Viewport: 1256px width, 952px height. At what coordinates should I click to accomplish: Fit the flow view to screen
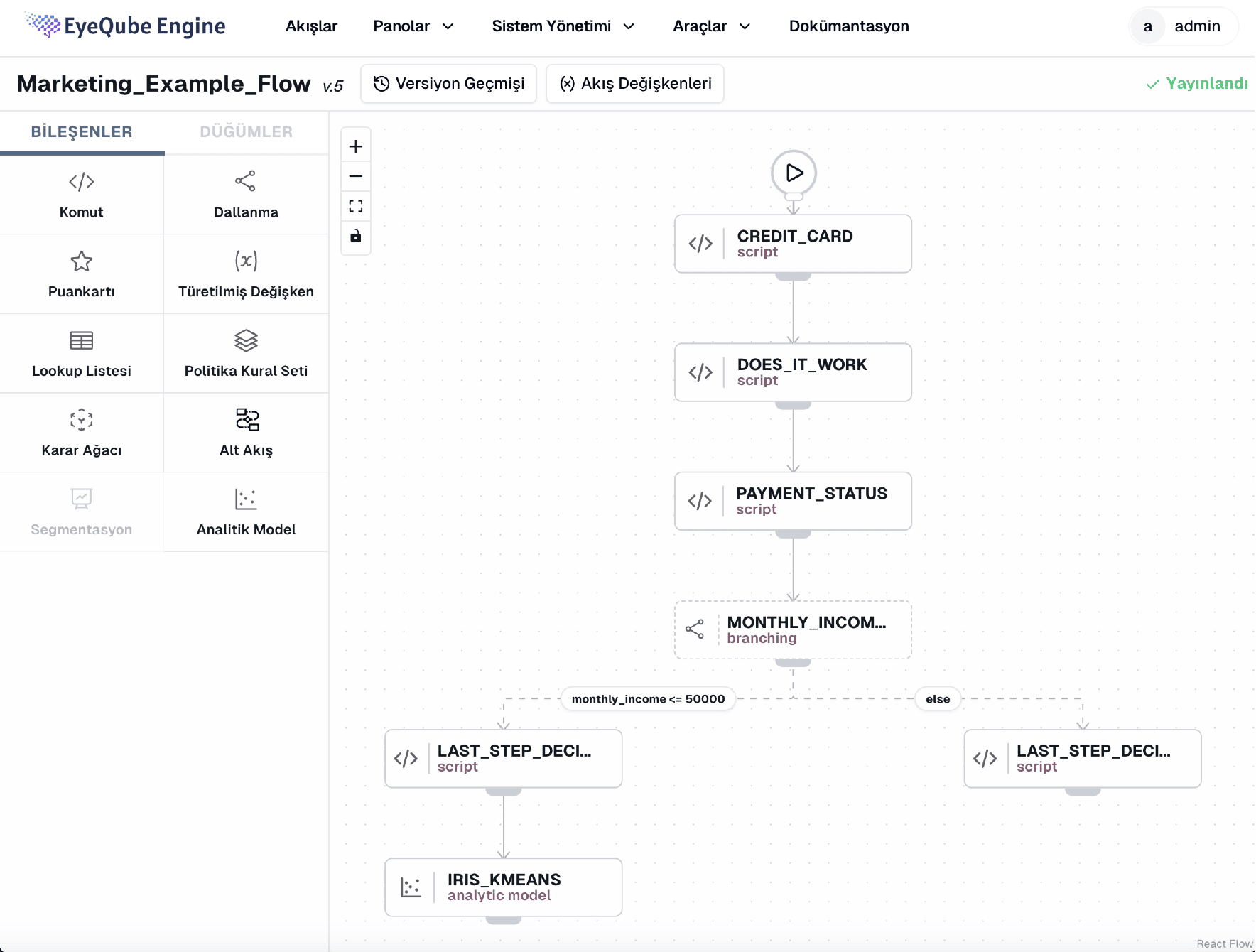(x=356, y=206)
